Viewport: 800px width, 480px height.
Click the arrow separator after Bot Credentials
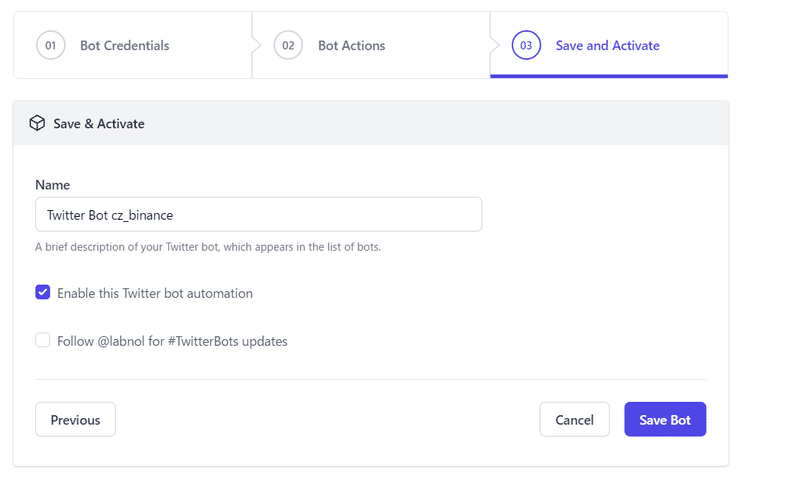click(256, 45)
